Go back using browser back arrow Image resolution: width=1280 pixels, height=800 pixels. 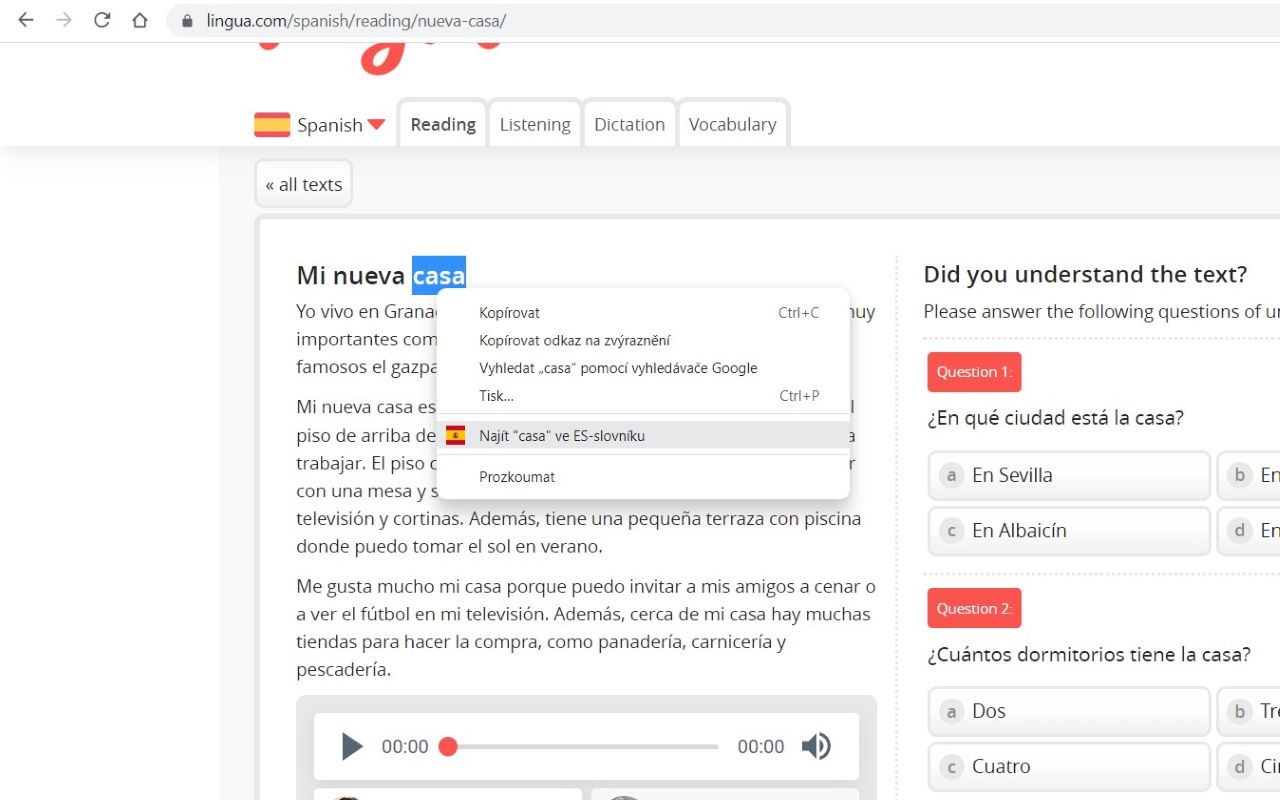point(26,20)
